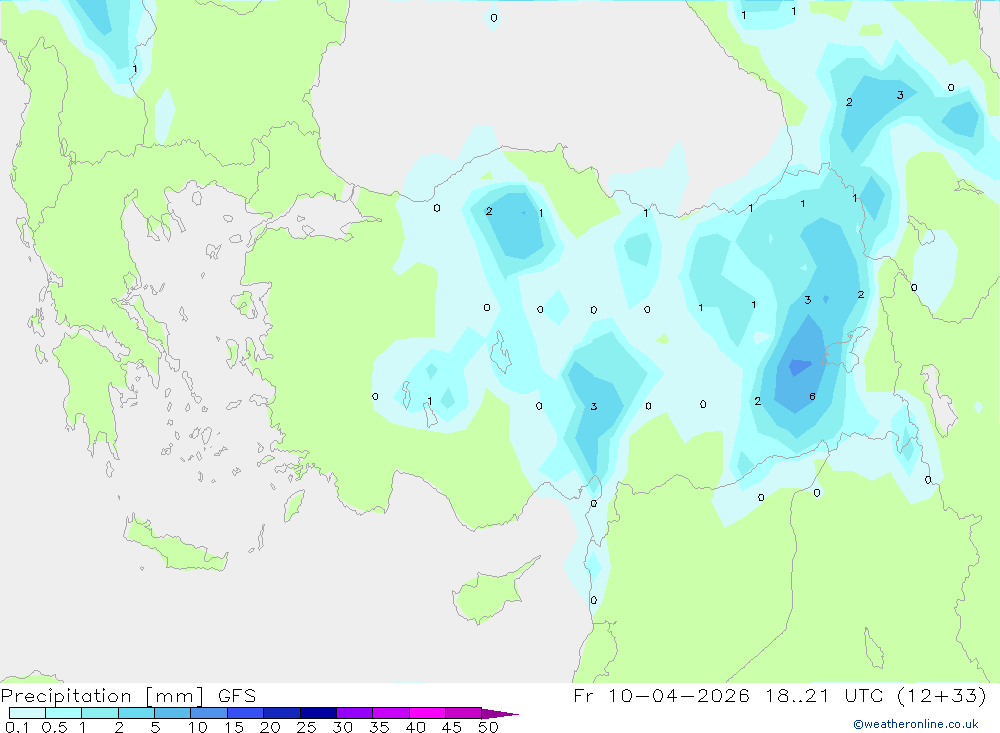The image size is (1000, 733).
Task: Click the legend label '10'
Action: (198, 727)
